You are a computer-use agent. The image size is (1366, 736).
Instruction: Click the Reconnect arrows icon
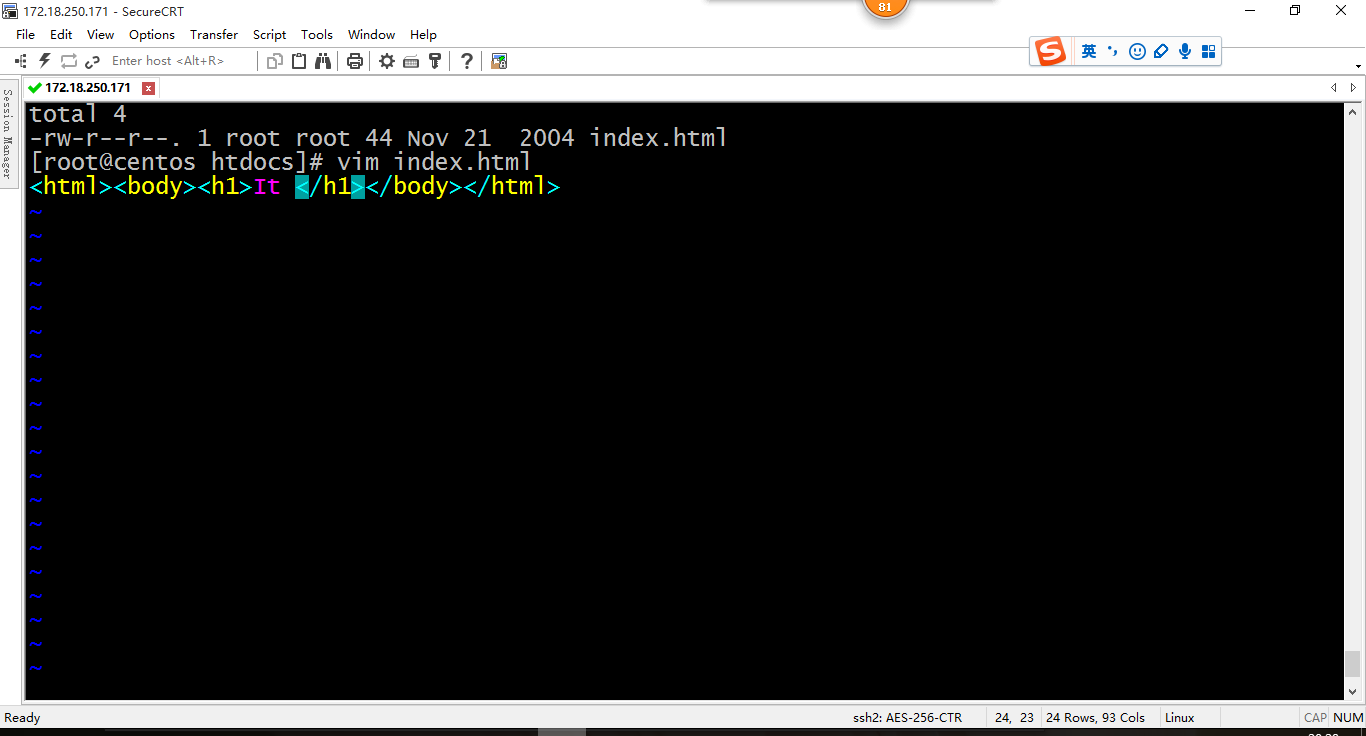click(69, 61)
